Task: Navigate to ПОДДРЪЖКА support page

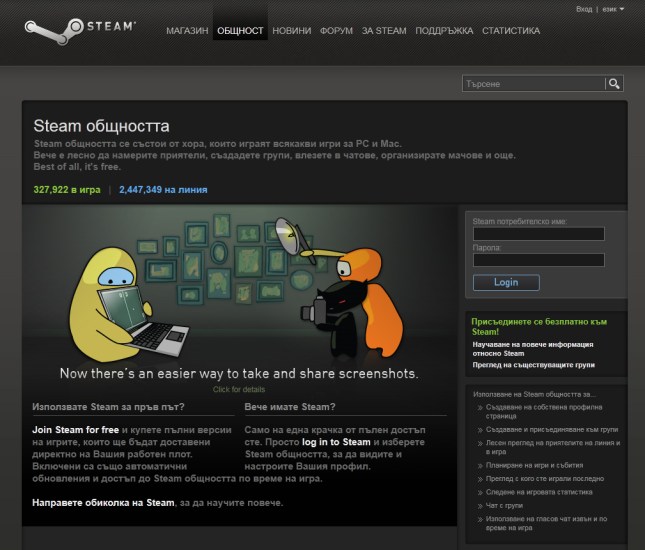Action: [x=444, y=31]
